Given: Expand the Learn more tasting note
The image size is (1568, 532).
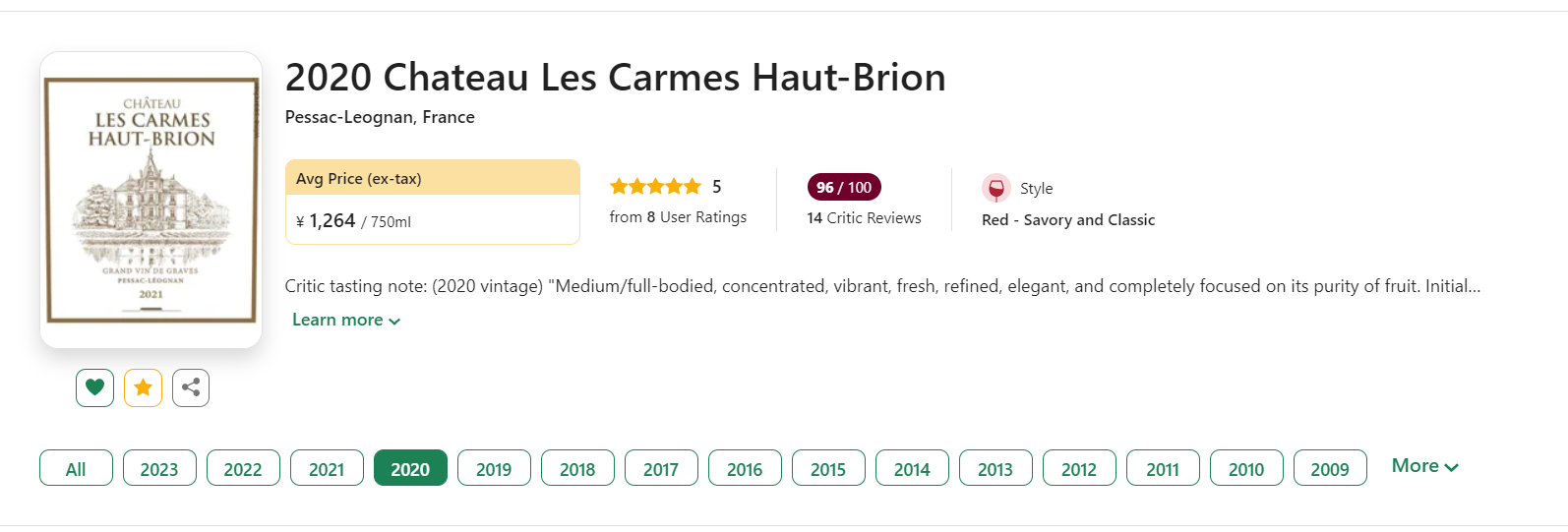Looking at the screenshot, I should [x=346, y=321].
